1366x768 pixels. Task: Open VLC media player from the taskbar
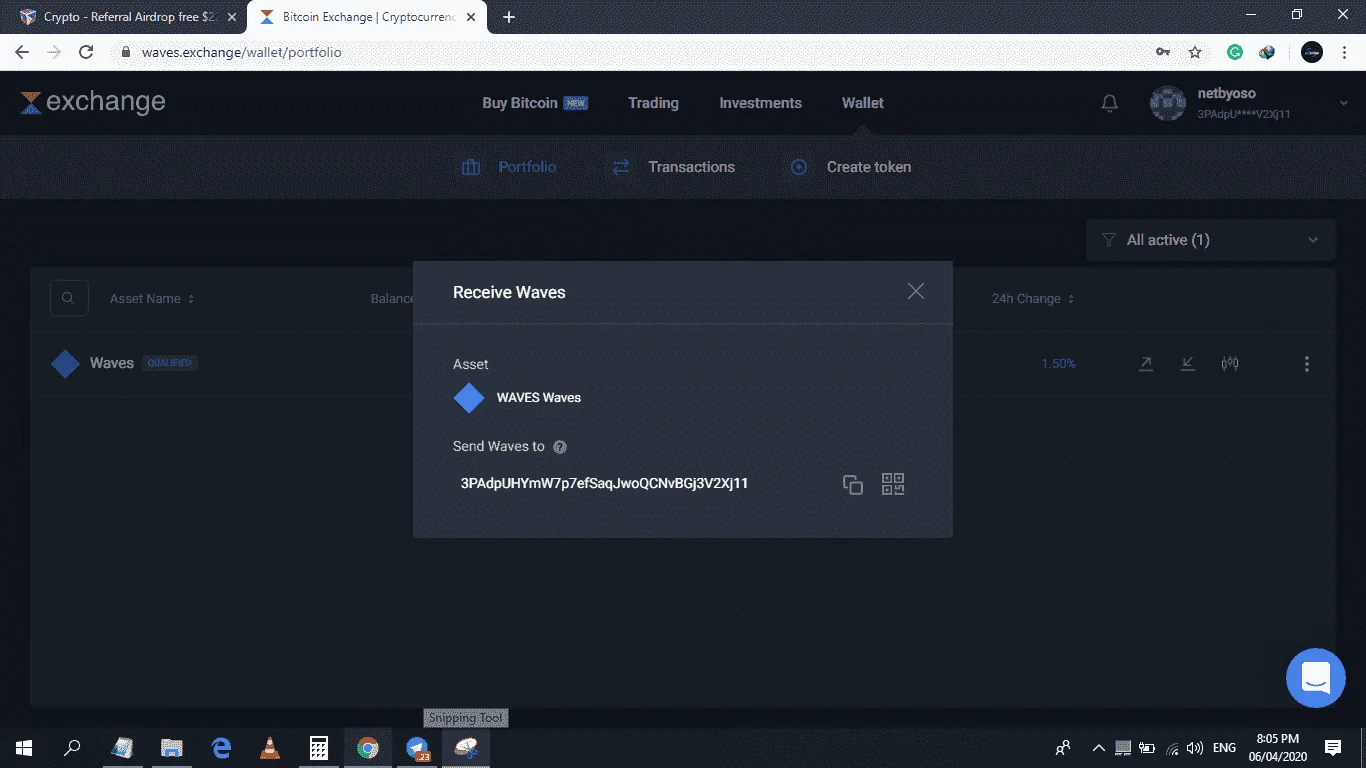click(x=270, y=747)
